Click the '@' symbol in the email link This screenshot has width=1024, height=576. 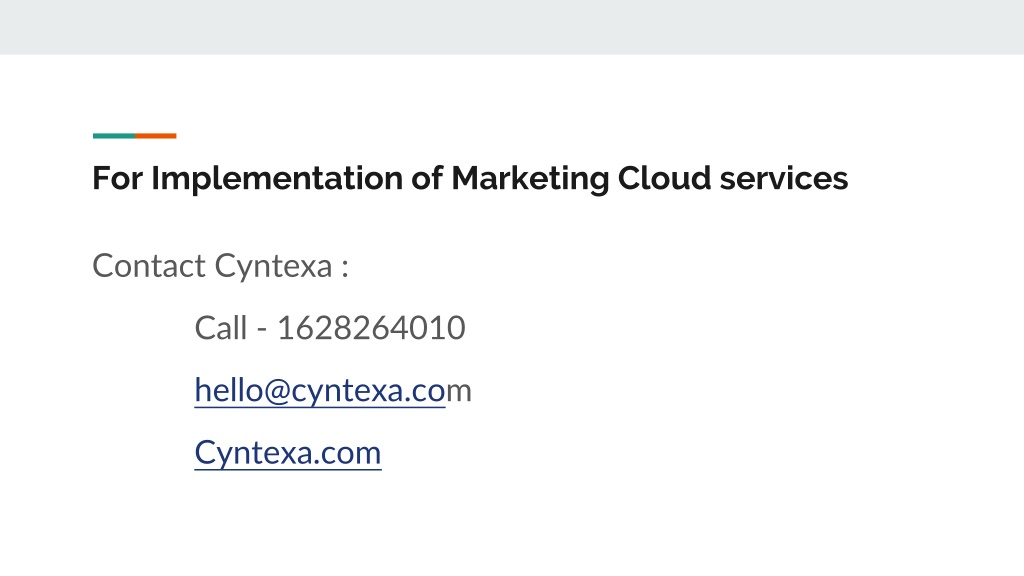(x=278, y=392)
